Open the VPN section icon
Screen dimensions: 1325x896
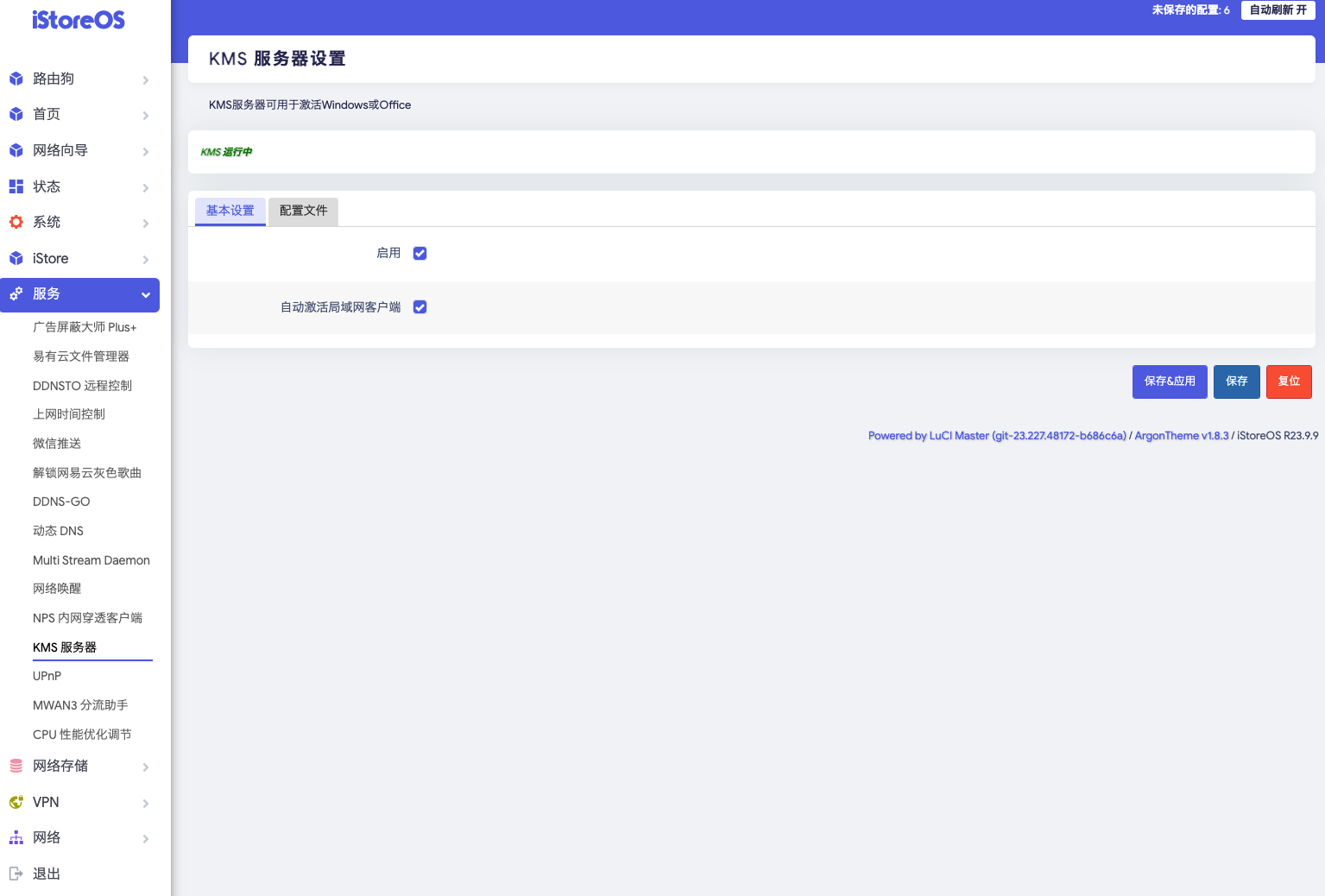(16, 802)
